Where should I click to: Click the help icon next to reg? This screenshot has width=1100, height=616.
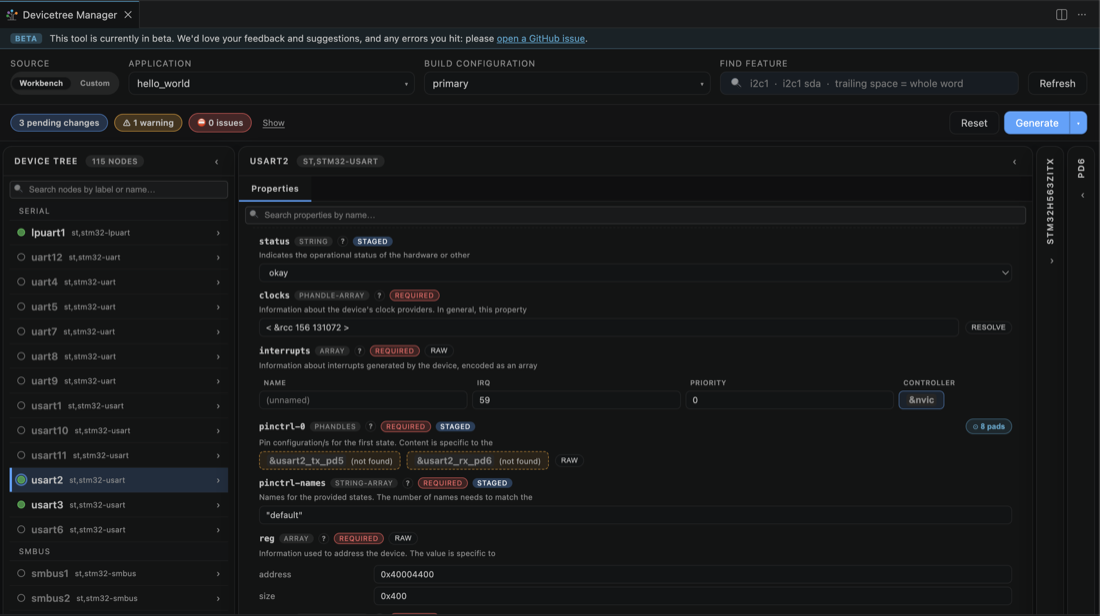323,539
